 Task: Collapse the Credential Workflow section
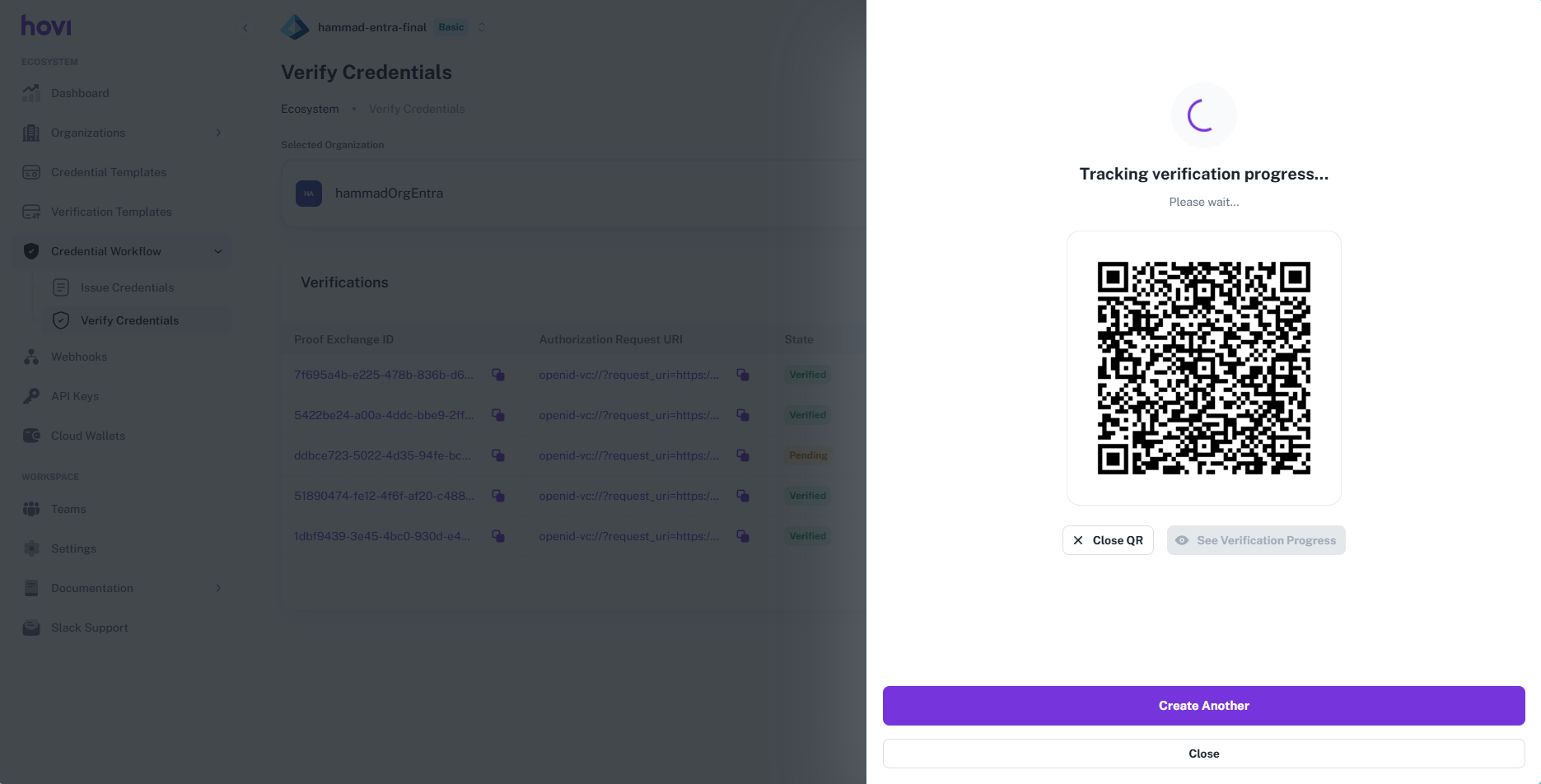[x=218, y=251]
